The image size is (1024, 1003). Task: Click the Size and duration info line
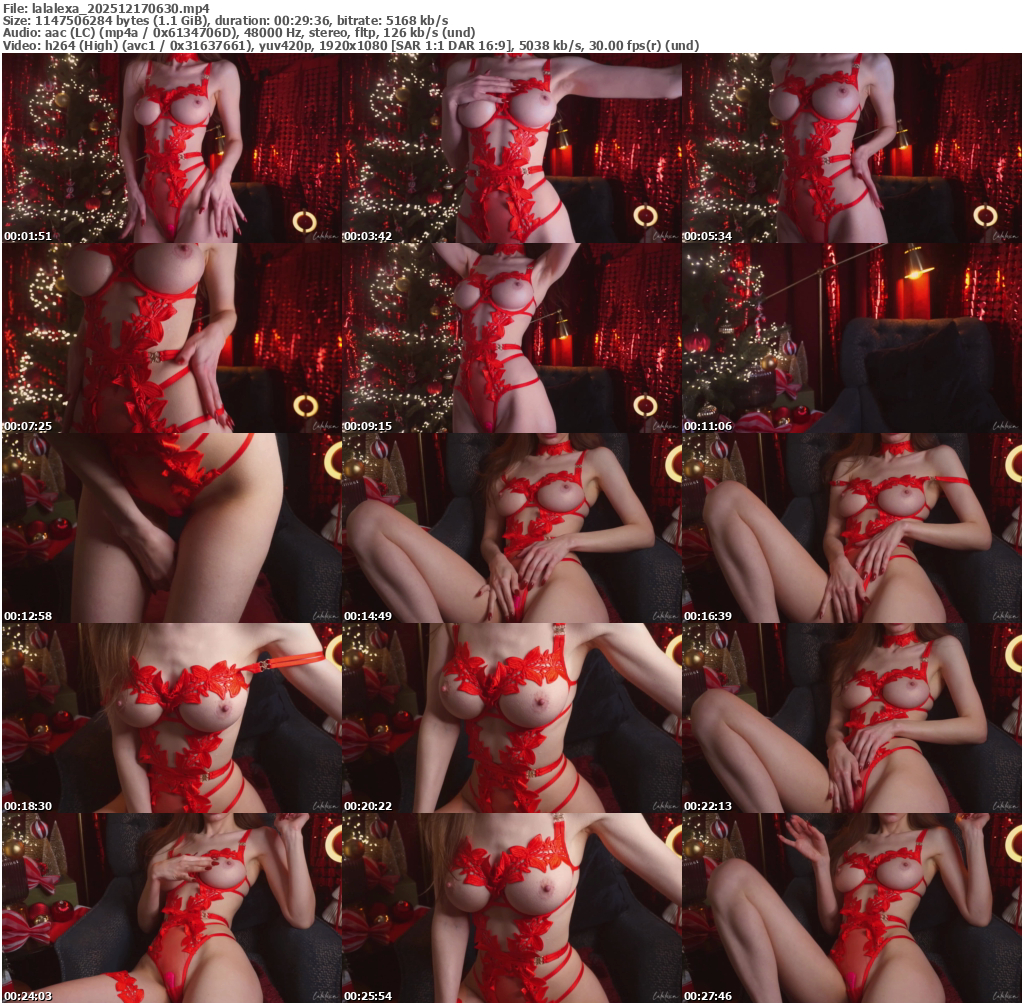(x=226, y=20)
